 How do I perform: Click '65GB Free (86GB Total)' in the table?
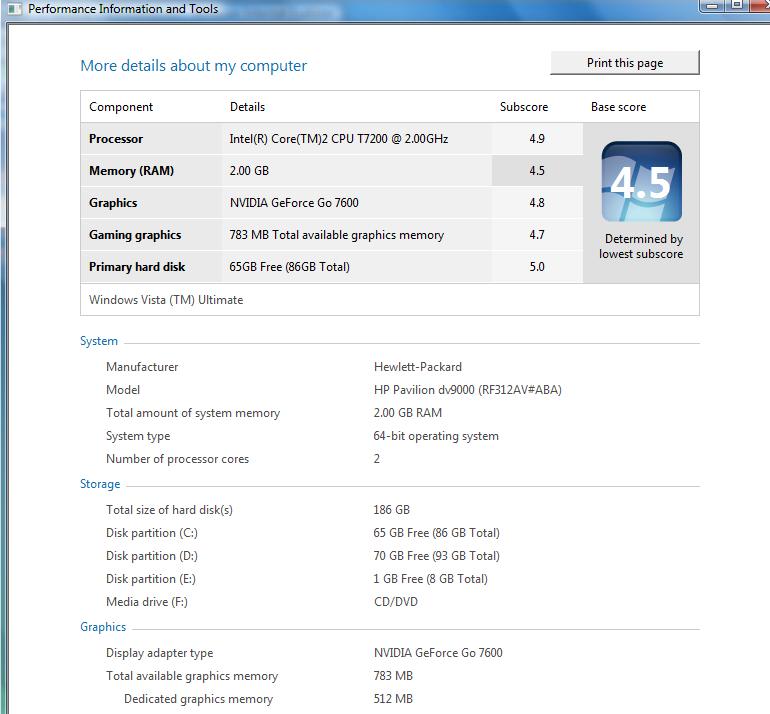point(289,267)
